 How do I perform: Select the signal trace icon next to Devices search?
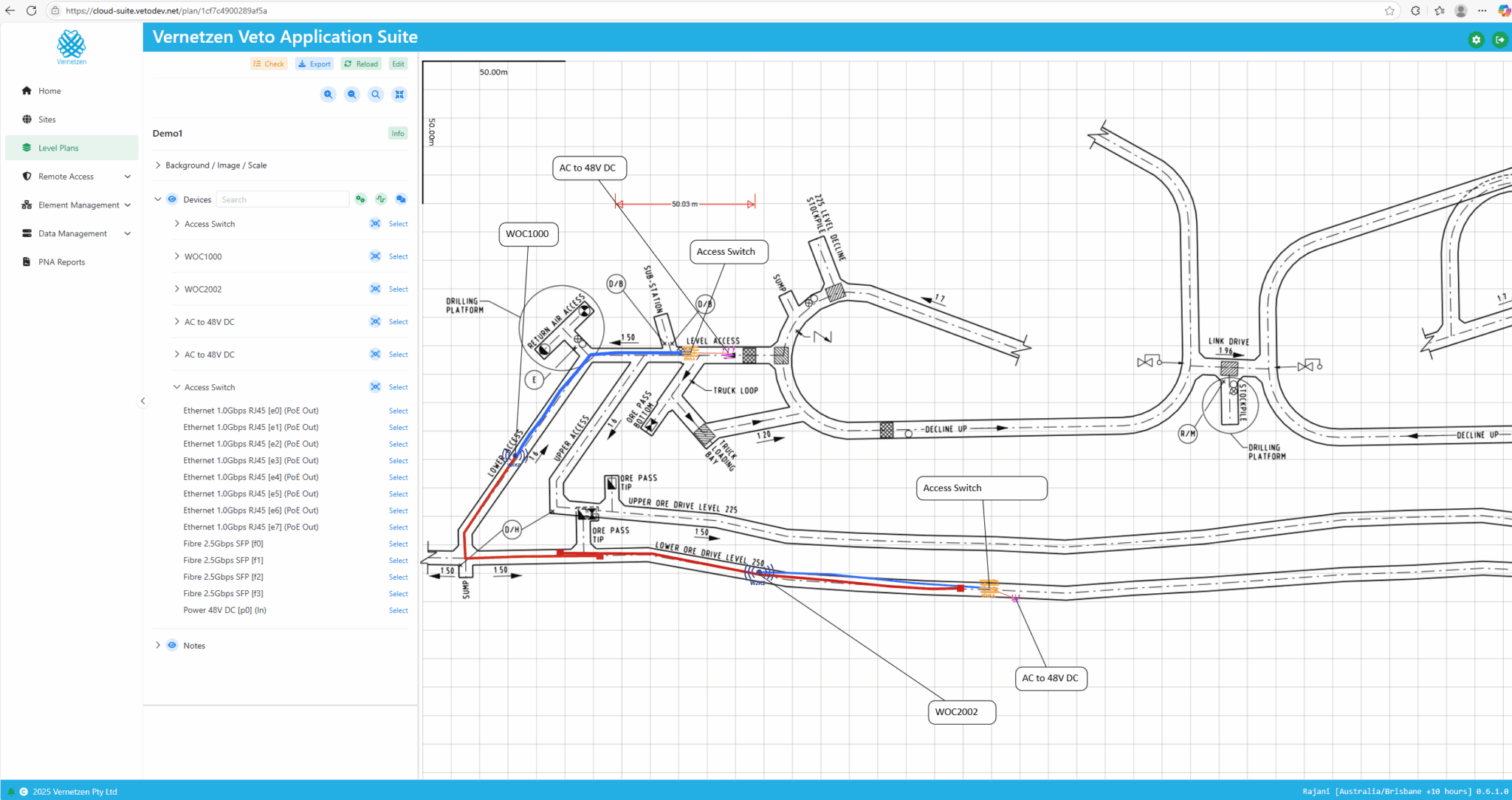380,199
